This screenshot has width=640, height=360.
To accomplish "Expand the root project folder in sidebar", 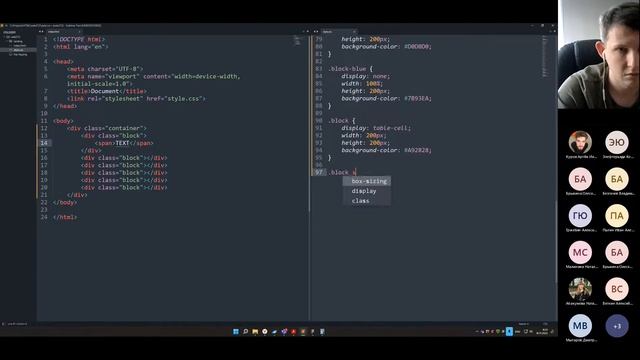I will (13, 37).
